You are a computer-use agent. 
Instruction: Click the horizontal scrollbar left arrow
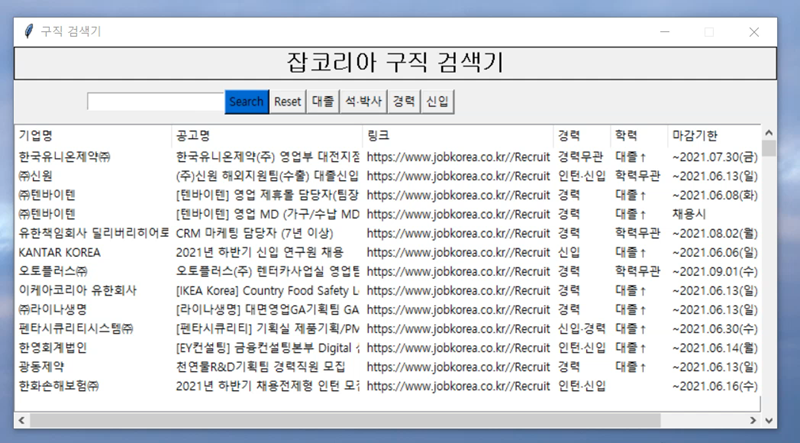(x=21, y=420)
